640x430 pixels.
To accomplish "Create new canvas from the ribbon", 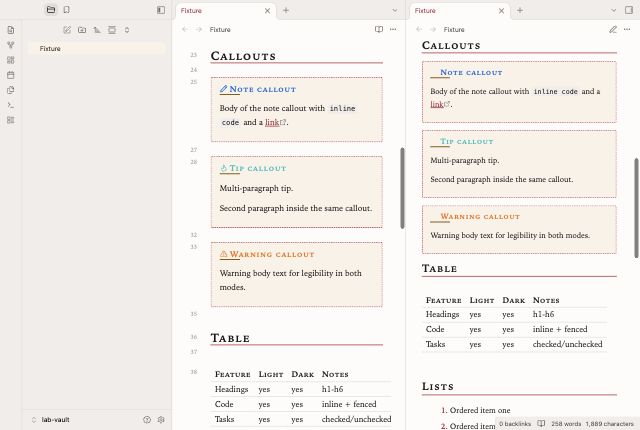I will tap(11, 60).
